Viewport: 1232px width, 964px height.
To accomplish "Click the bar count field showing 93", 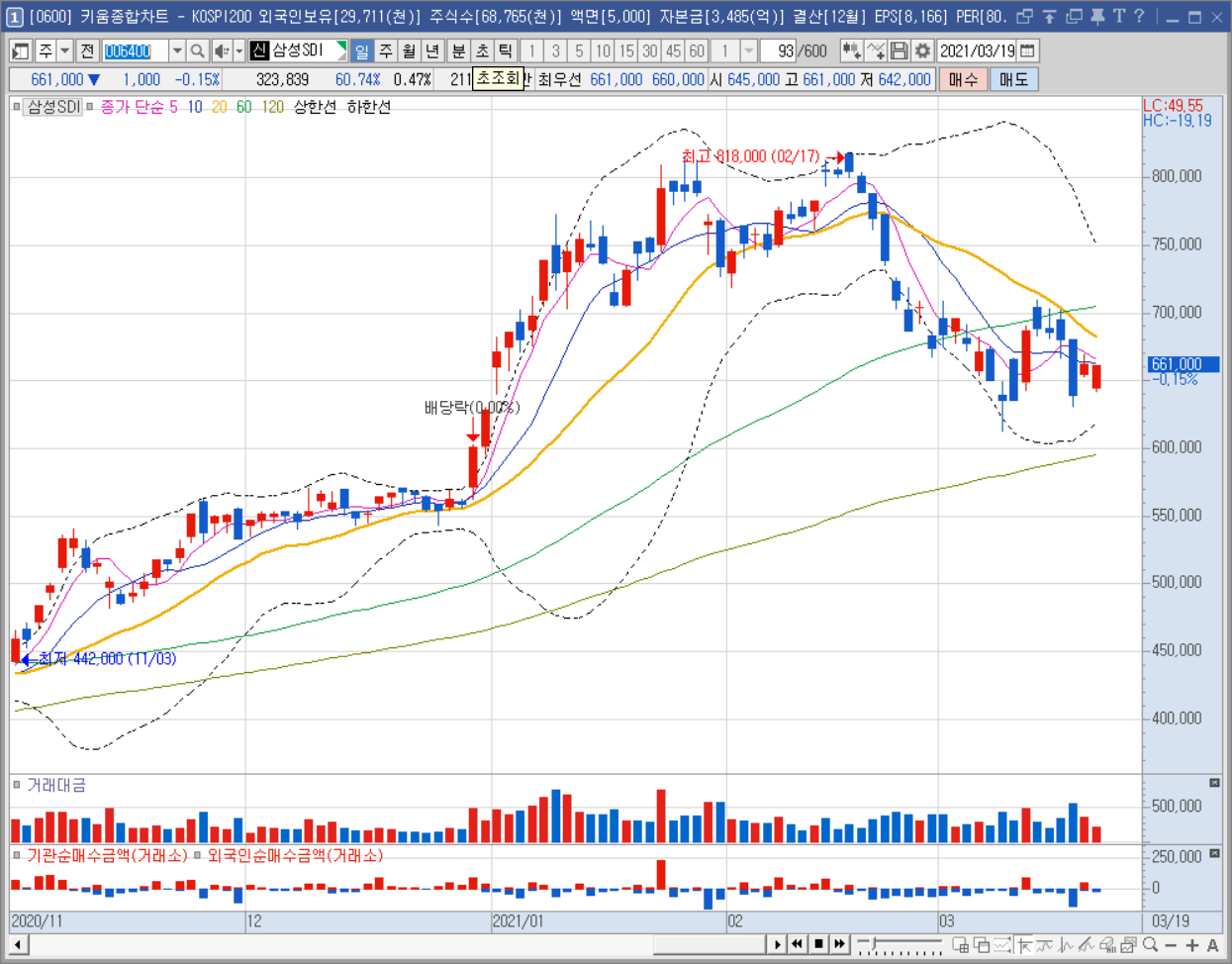I will click(x=779, y=50).
